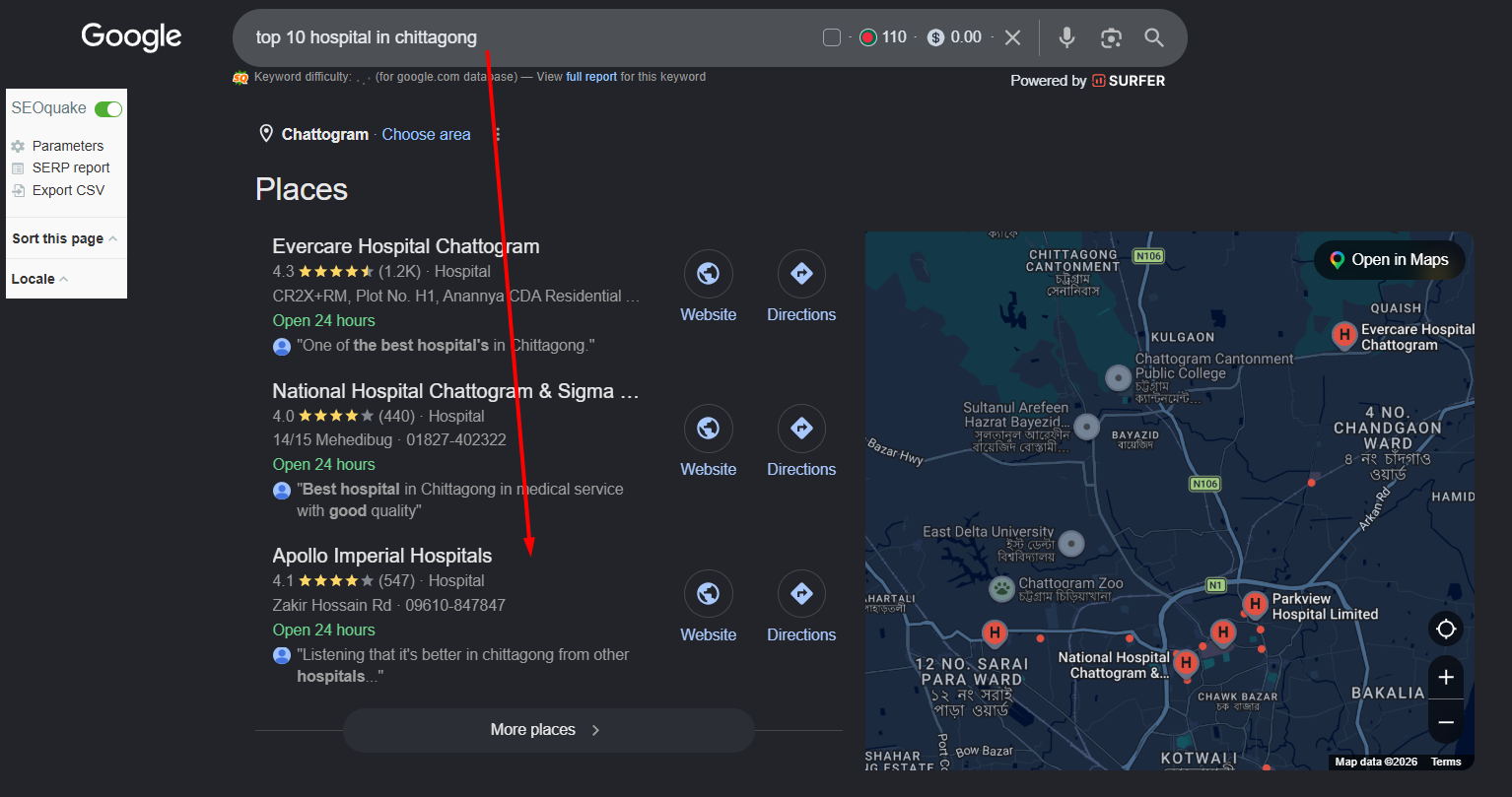Clear the search query with the X icon

pos(1012,37)
